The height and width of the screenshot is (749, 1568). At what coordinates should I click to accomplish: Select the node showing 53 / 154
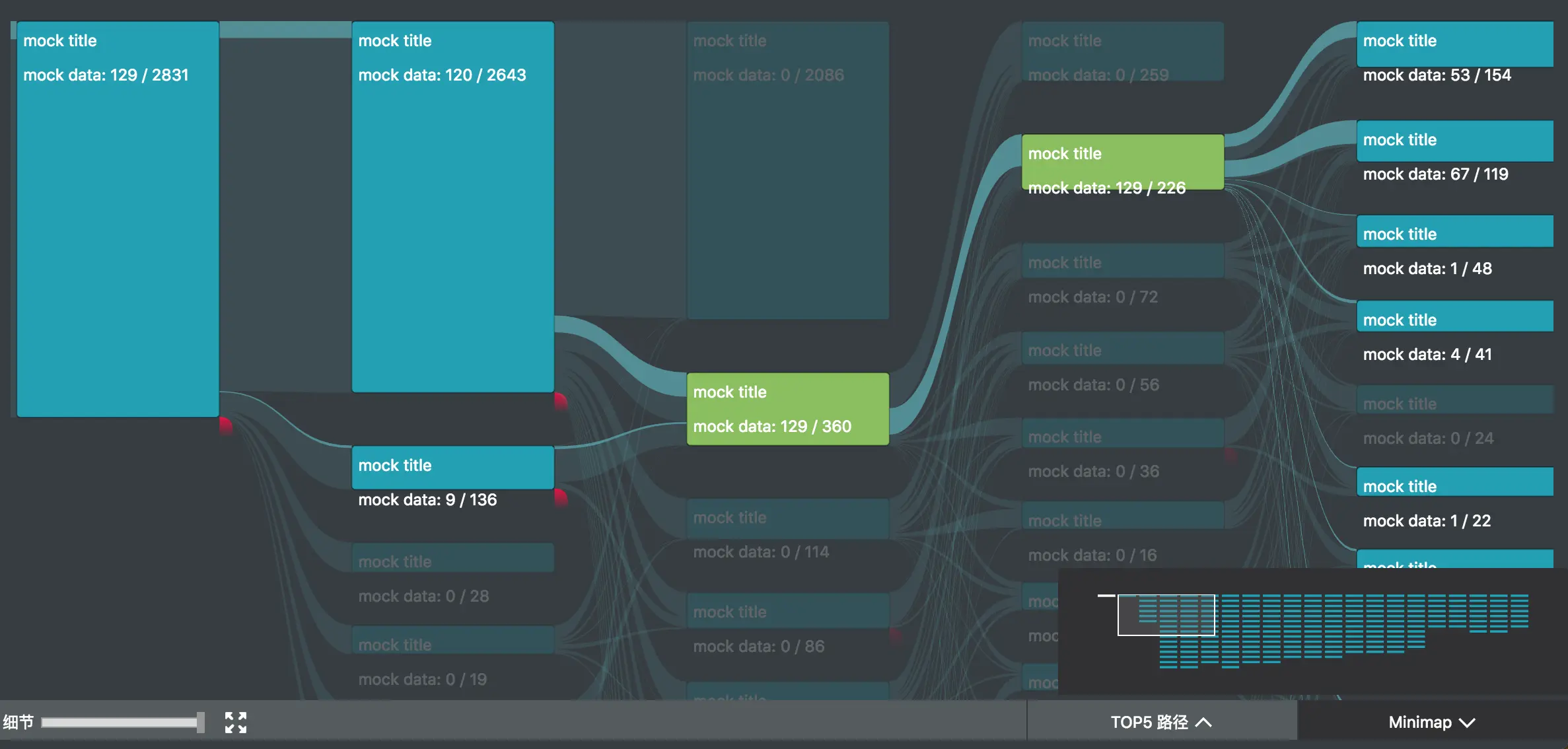click(1454, 44)
